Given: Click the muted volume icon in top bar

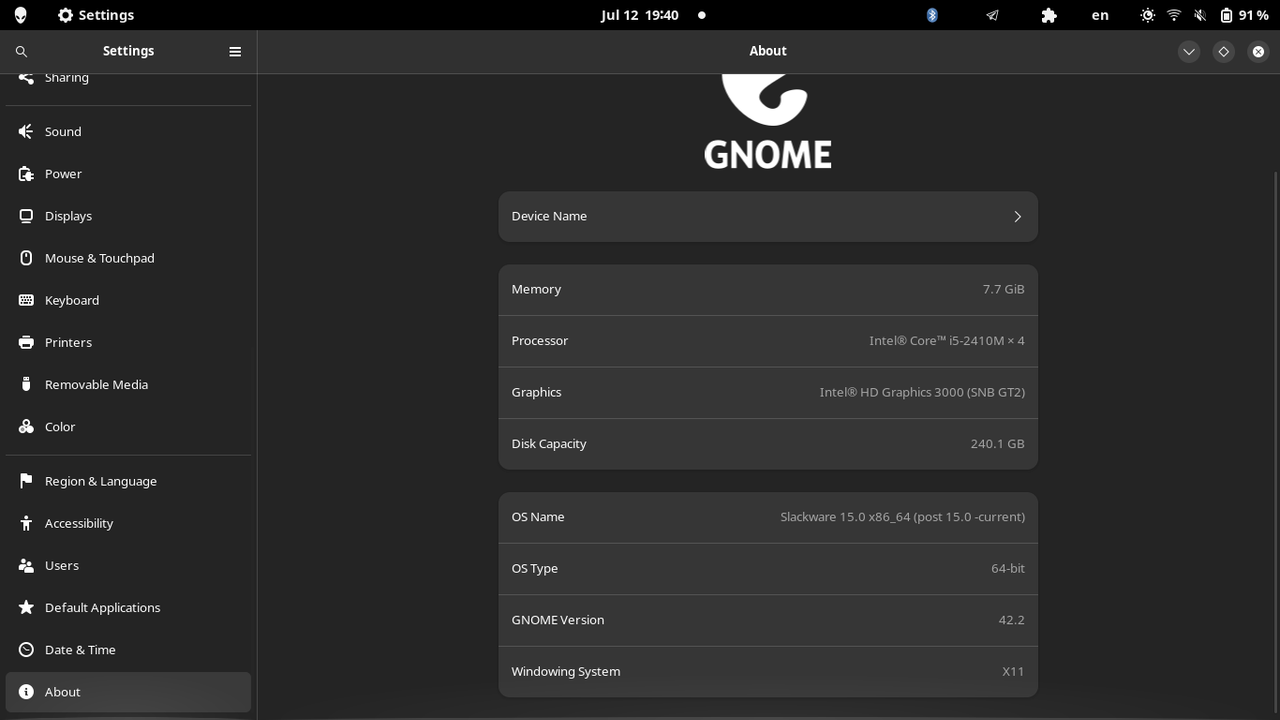Looking at the screenshot, I should click(1200, 15).
